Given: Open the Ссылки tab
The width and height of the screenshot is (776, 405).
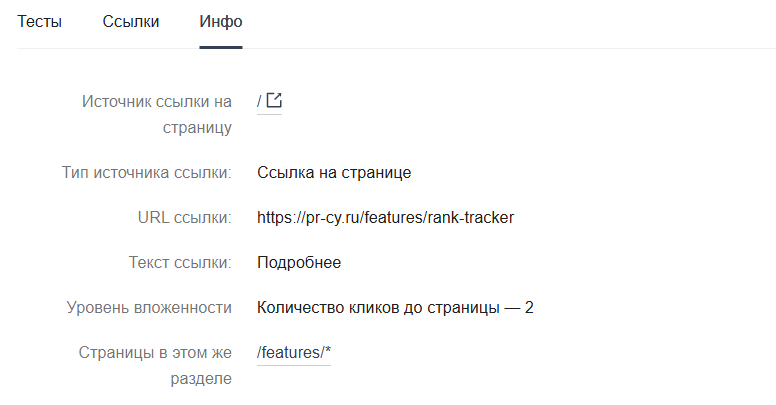Looking at the screenshot, I should [x=131, y=22].
